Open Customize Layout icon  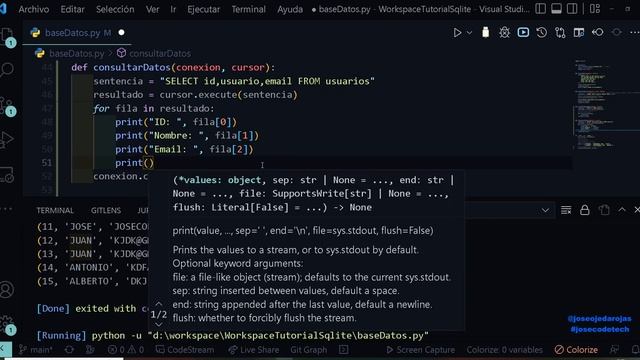click(x=595, y=9)
